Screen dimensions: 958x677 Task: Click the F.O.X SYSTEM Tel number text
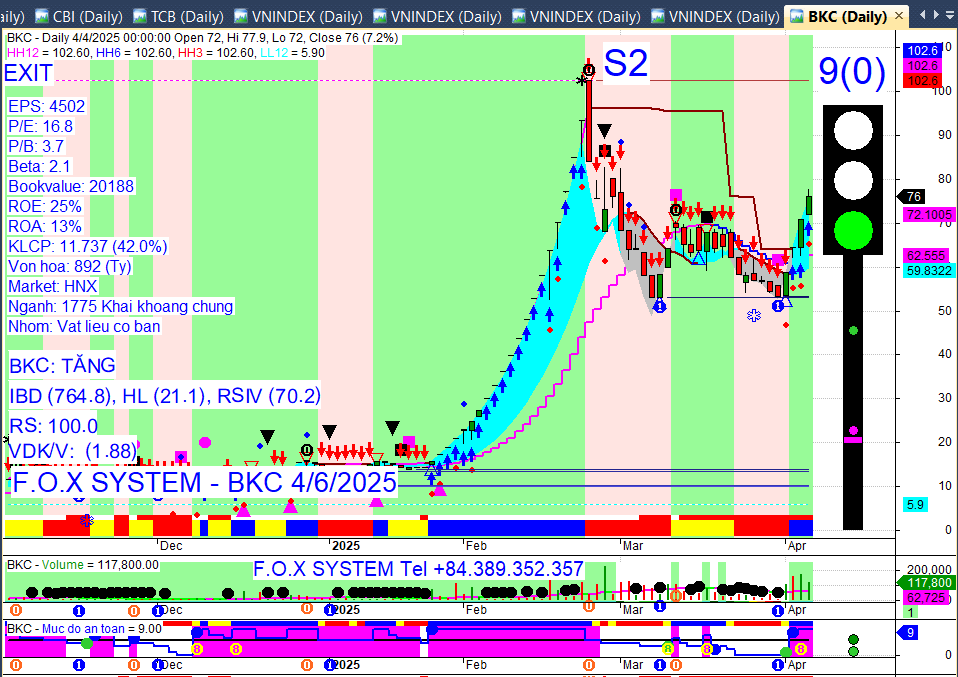pyautogui.click(x=419, y=569)
